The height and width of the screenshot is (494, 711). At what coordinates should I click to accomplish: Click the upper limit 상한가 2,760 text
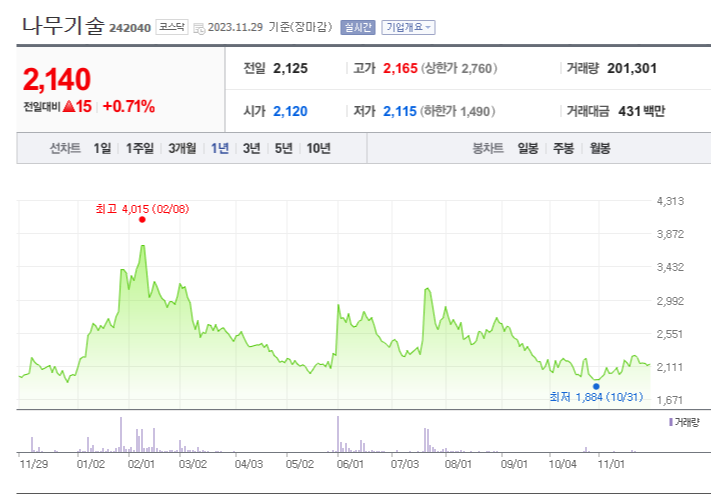tap(459, 68)
